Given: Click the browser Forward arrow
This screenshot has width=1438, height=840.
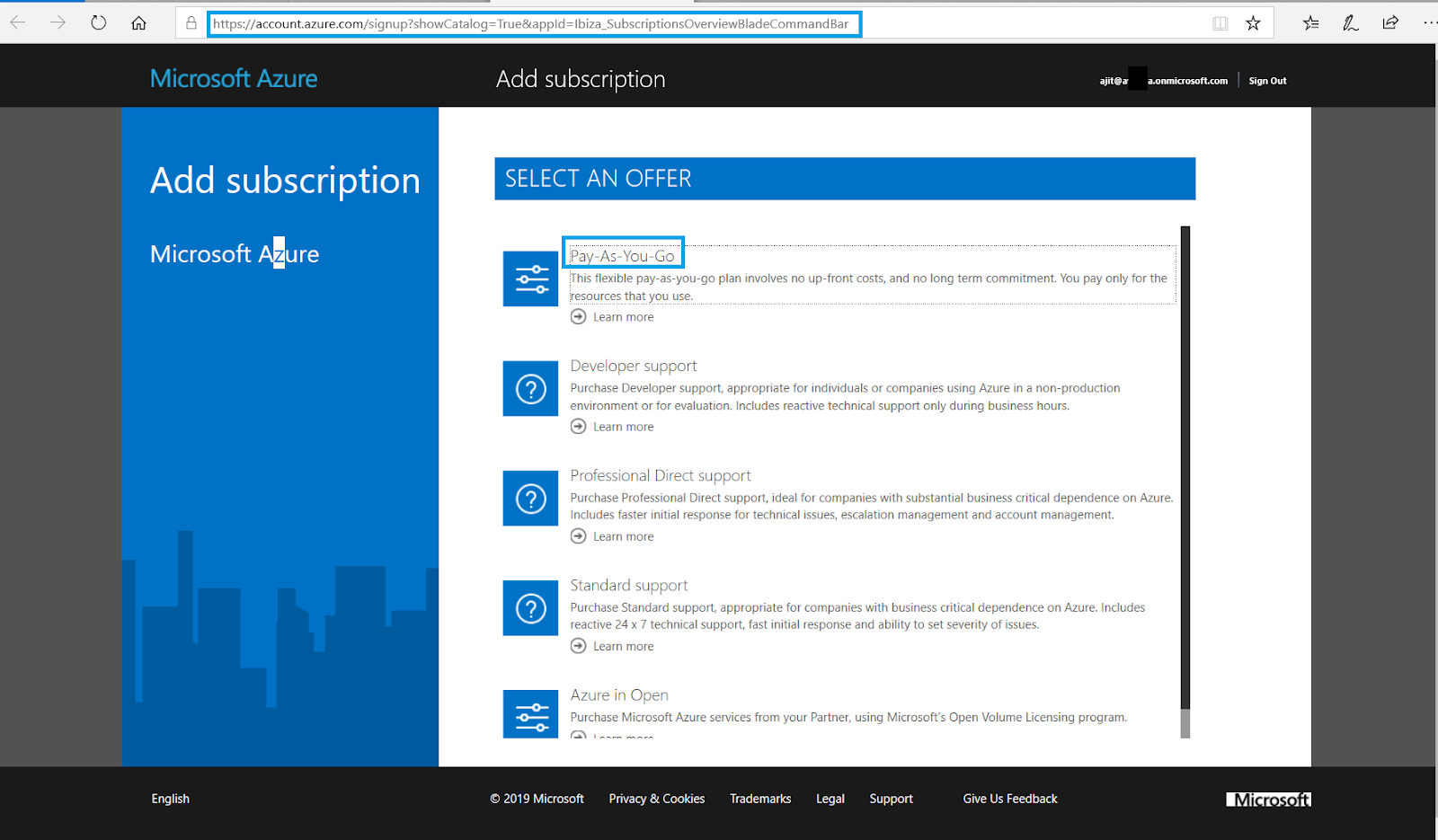Looking at the screenshot, I should pos(58,22).
